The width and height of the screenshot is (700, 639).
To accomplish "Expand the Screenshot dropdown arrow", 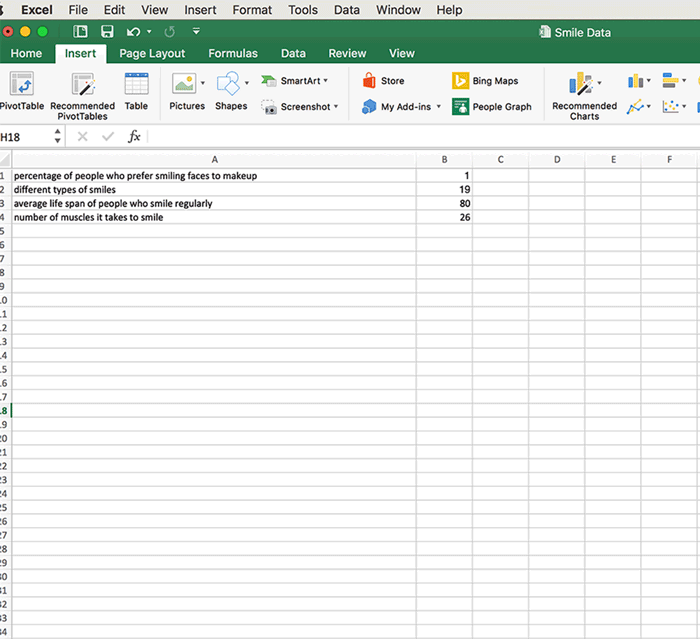I will [x=336, y=107].
